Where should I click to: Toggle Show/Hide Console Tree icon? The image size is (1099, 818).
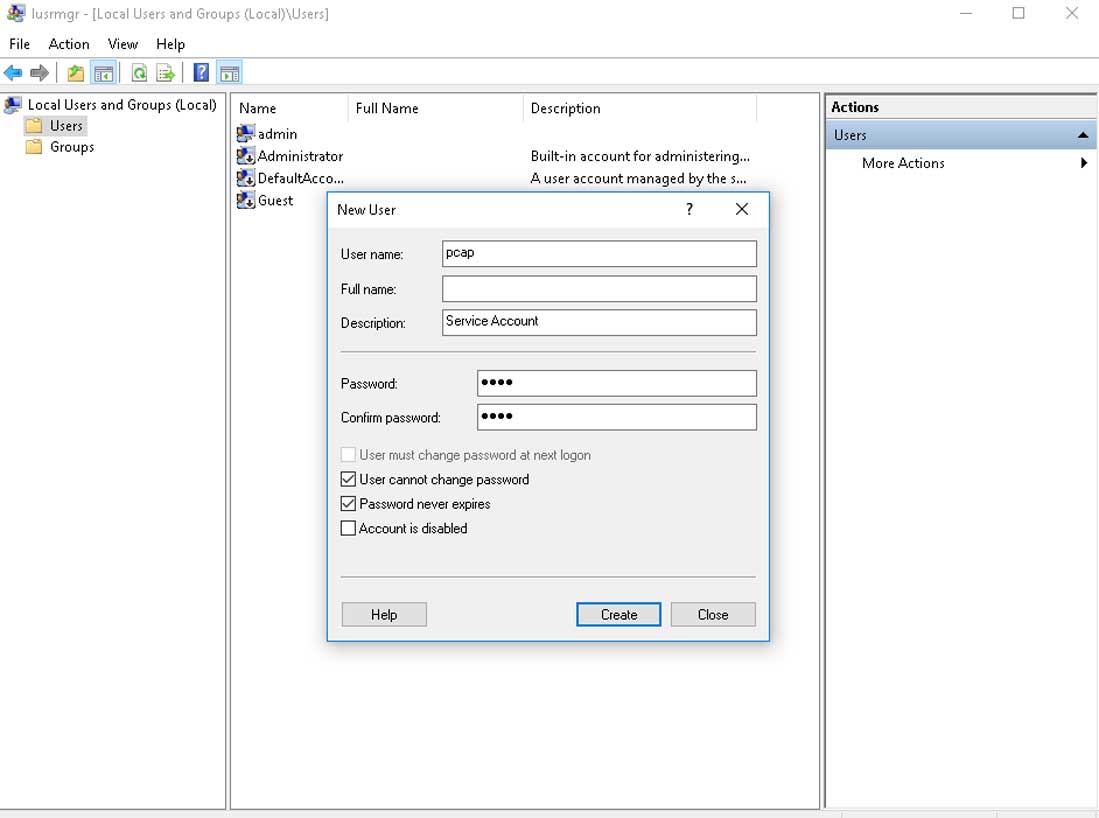coord(103,73)
